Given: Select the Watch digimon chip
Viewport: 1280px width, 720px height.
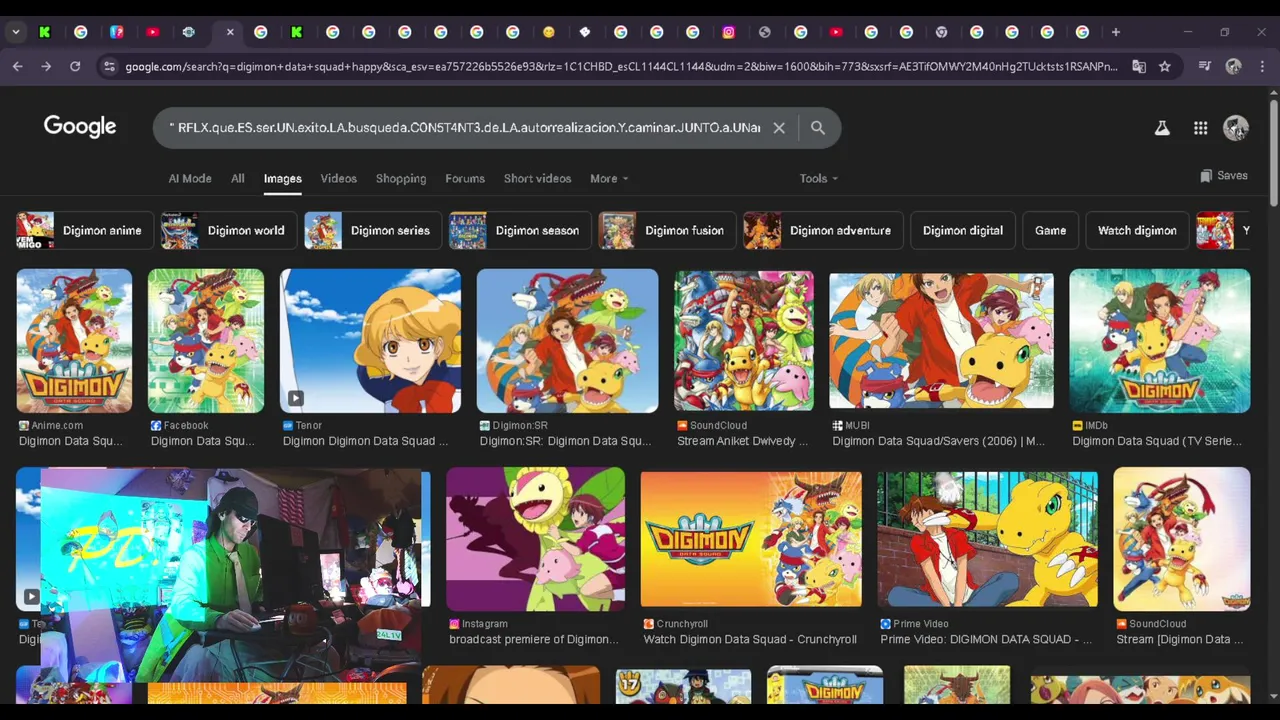Looking at the screenshot, I should coord(1137,230).
